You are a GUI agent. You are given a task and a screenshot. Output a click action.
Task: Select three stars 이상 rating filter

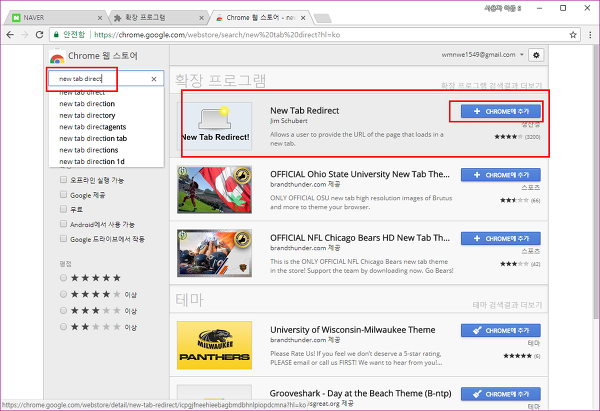[x=64, y=310]
